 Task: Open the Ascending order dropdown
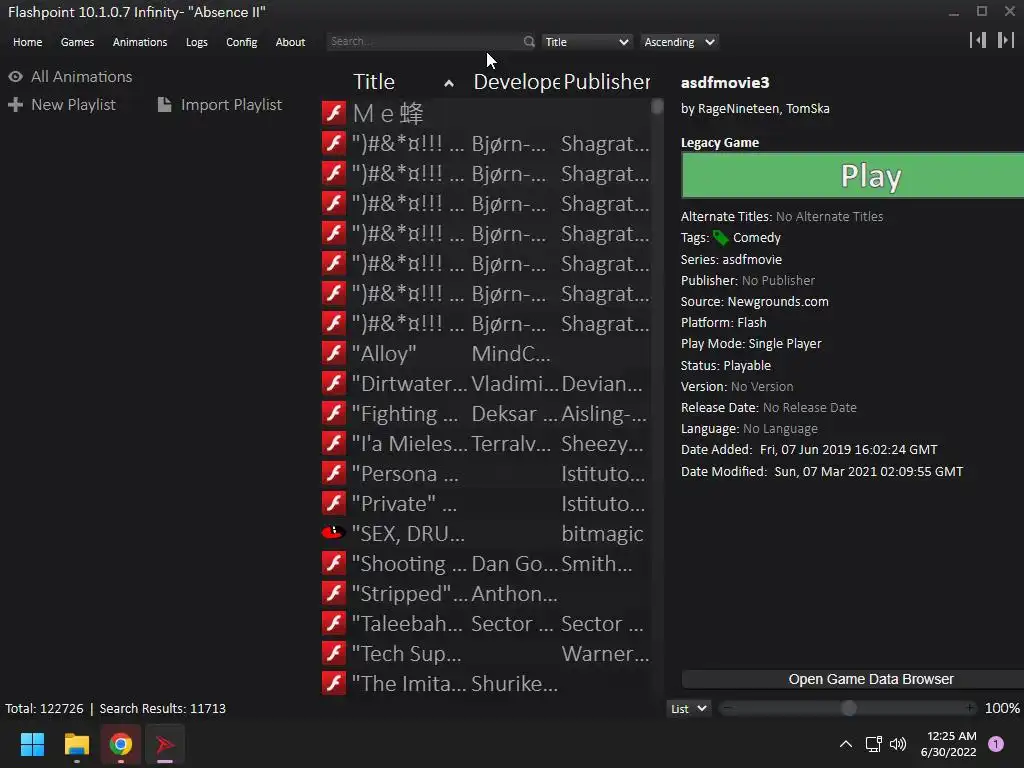click(x=679, y=42)
